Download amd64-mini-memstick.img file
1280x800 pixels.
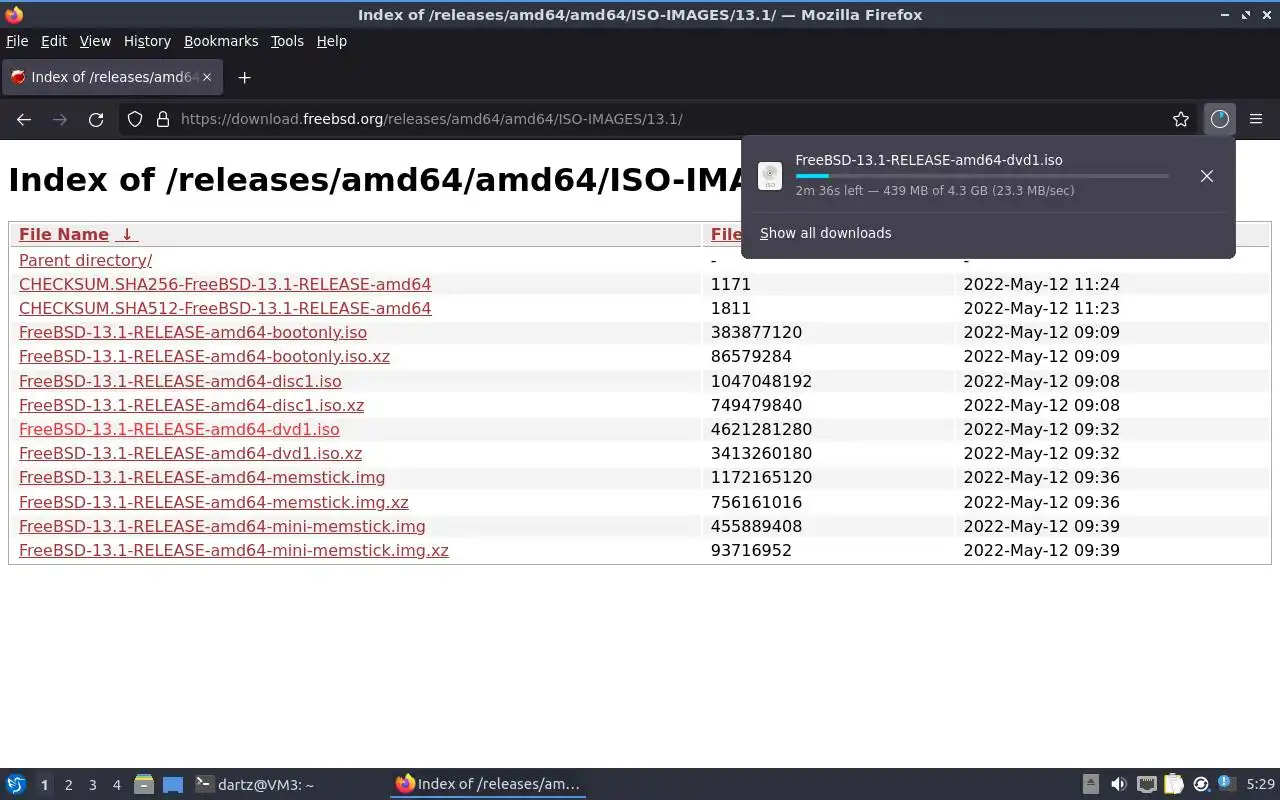[x=222, y=526]
